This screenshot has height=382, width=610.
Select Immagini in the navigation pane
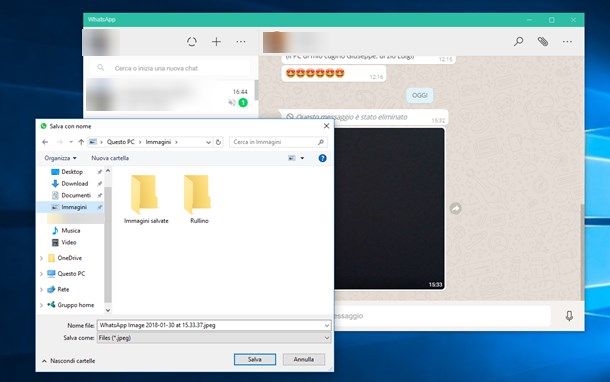pyautogui.click(x=74, y=207)
